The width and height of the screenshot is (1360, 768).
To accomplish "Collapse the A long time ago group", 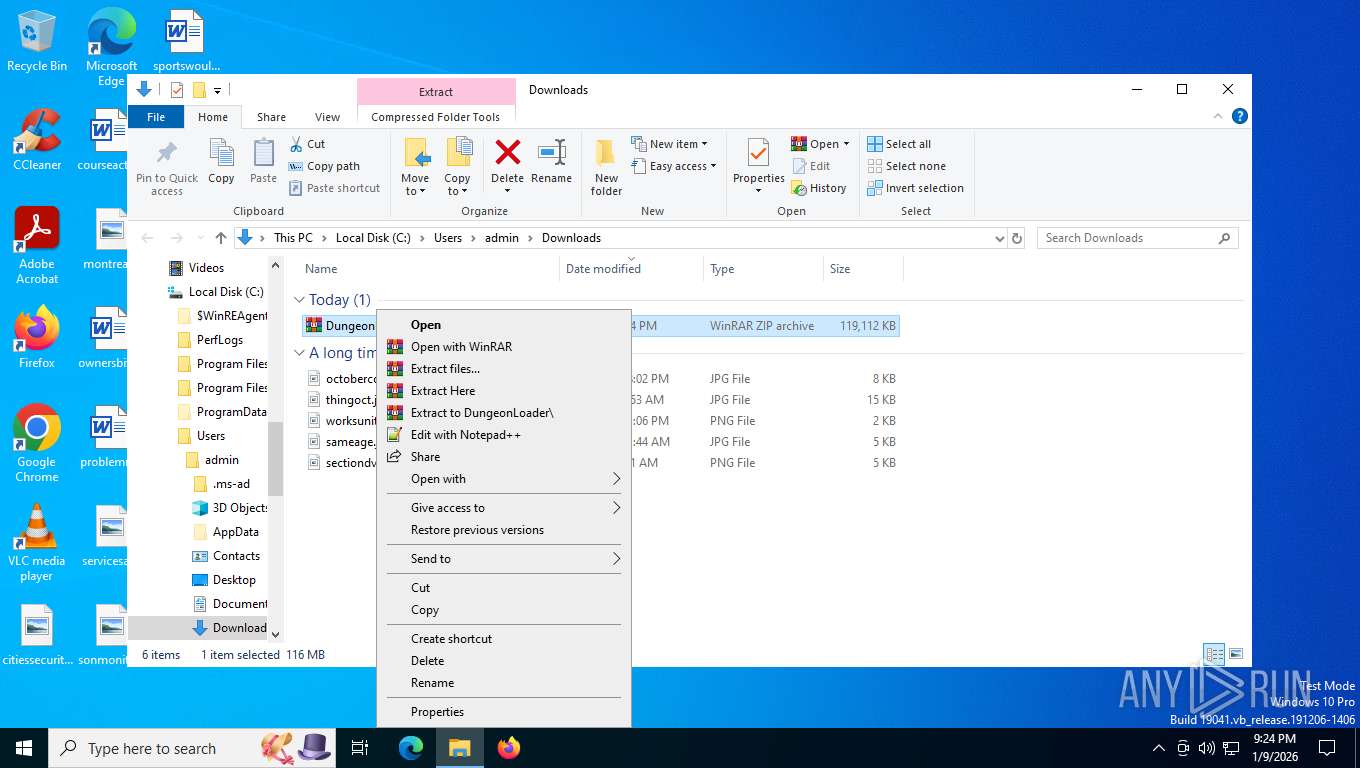I will 300,353.
